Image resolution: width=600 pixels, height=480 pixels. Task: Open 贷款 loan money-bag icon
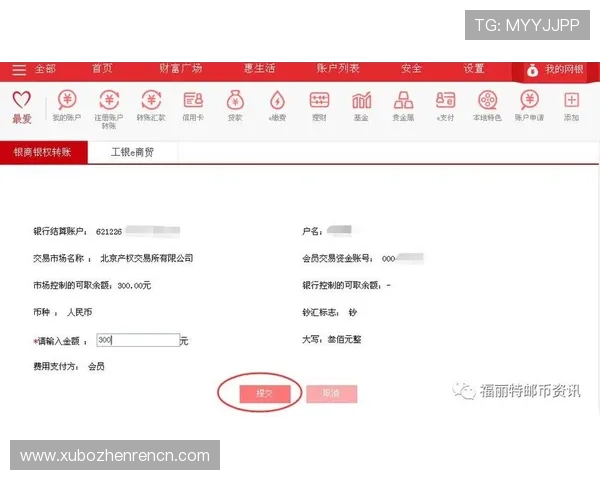click(235, 100)
